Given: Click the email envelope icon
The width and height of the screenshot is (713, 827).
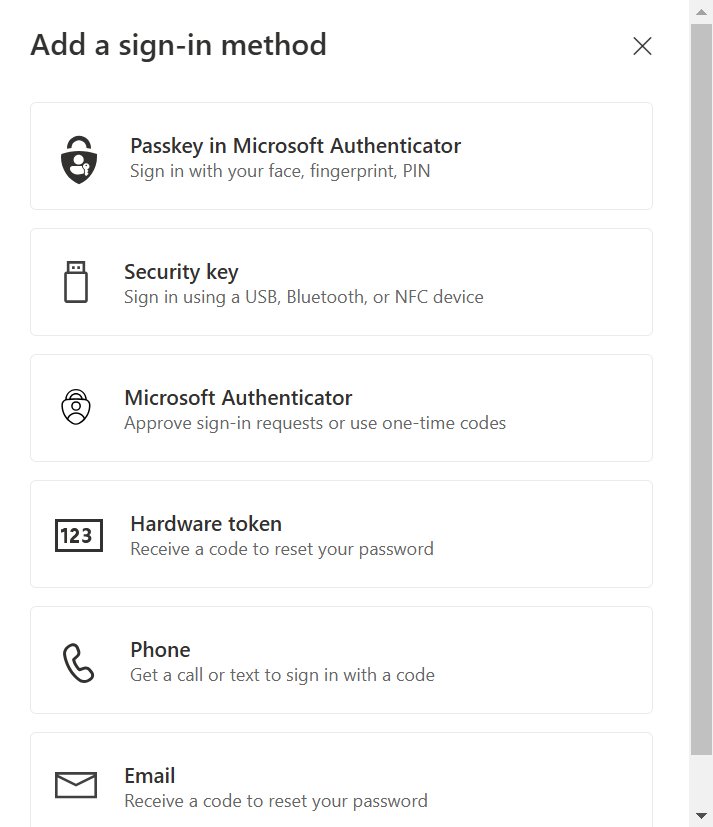Looking at the screenshot, I should coord(76,785).
